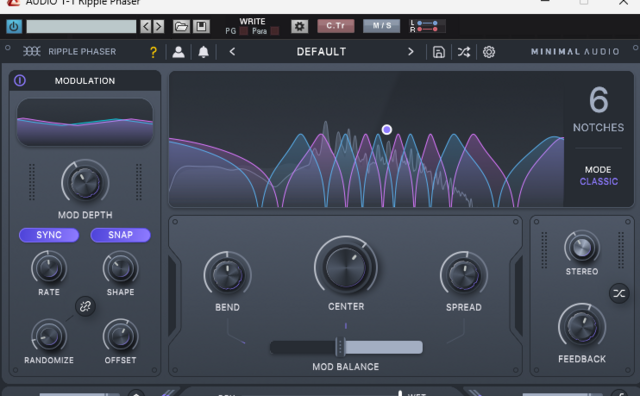Go to next host preset arrow
This screenshot has height=396, width=640.
(159, 27)
